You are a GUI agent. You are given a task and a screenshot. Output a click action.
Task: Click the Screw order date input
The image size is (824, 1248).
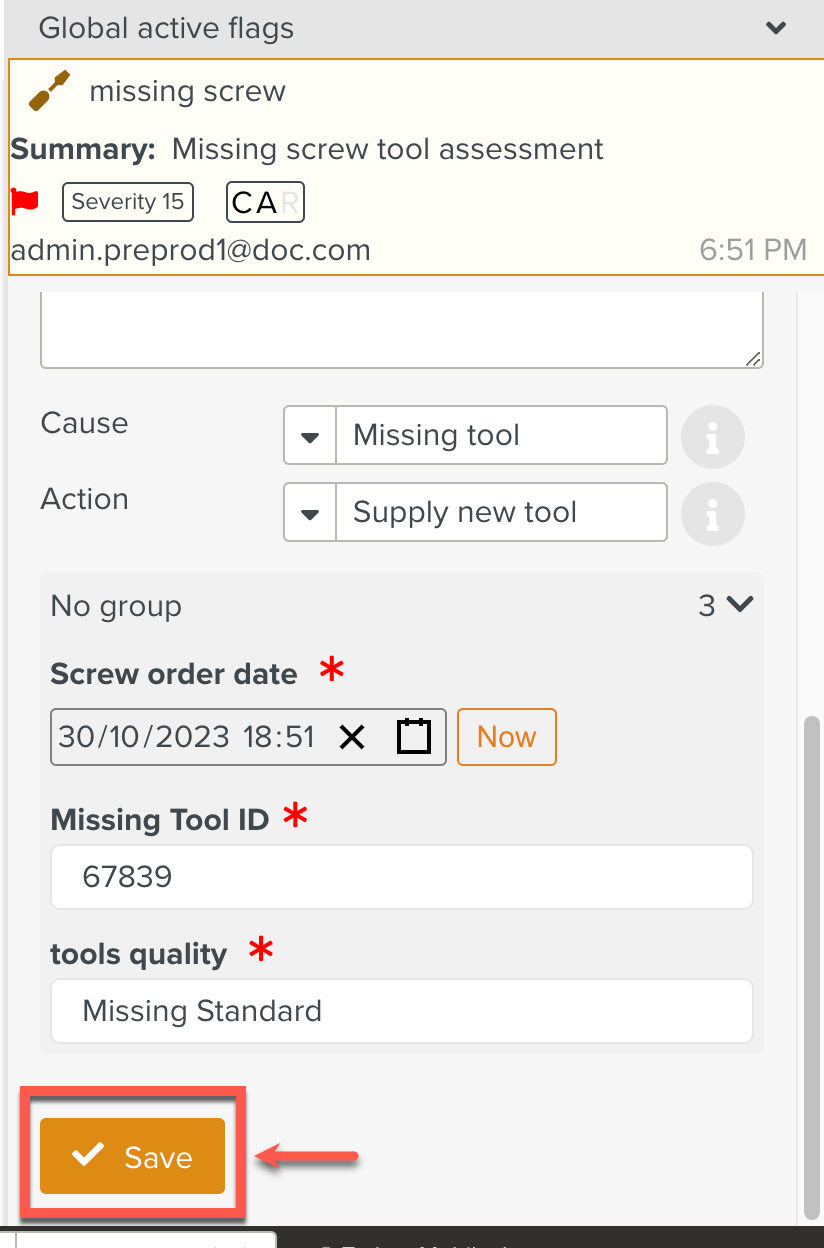coord(185,738)
